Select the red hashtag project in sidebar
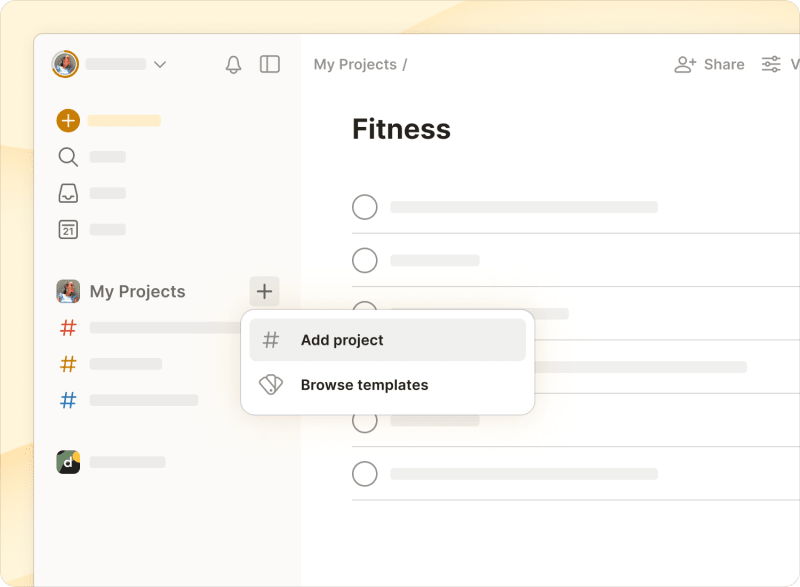Image resolution: width=800 pixels, height=587 pixels. (x=67, y=328)
